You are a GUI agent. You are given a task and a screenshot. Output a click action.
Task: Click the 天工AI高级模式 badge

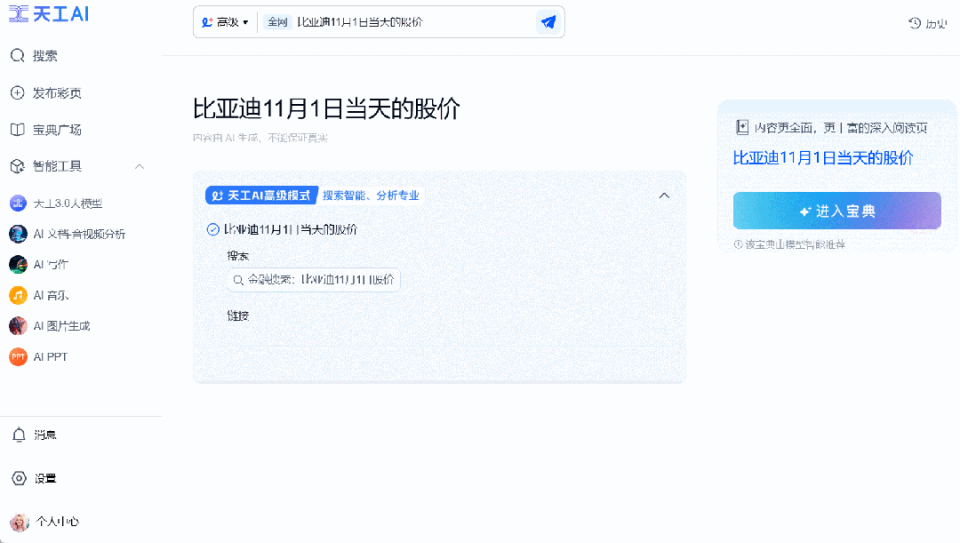261,195
